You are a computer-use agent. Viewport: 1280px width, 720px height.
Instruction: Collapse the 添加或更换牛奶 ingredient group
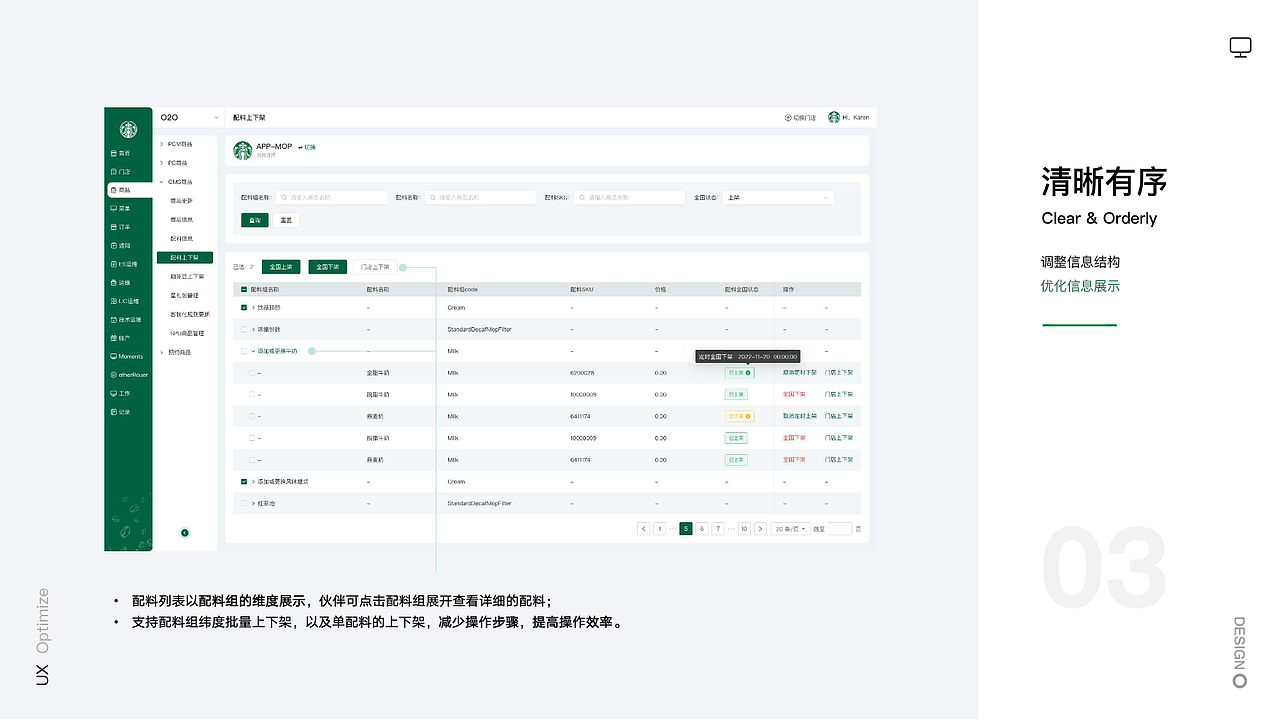(254, 351)
